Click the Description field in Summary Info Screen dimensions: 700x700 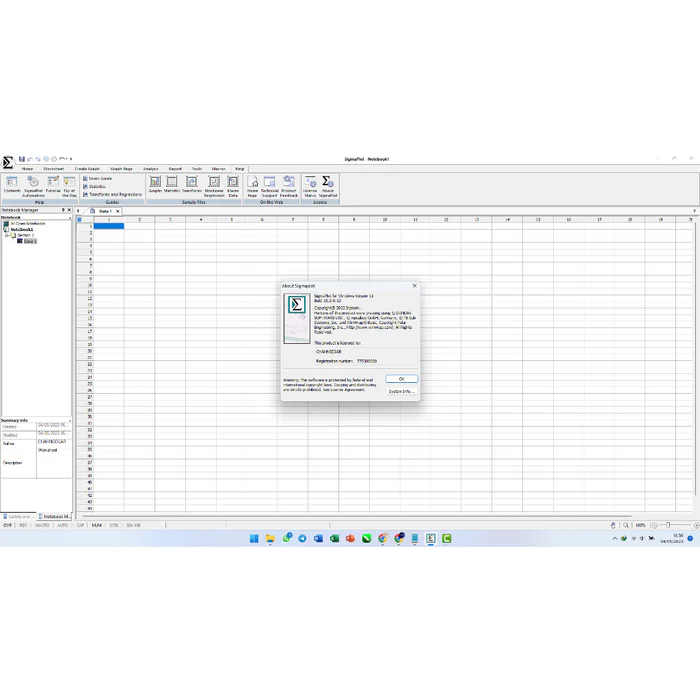click(x=54, y=463)
